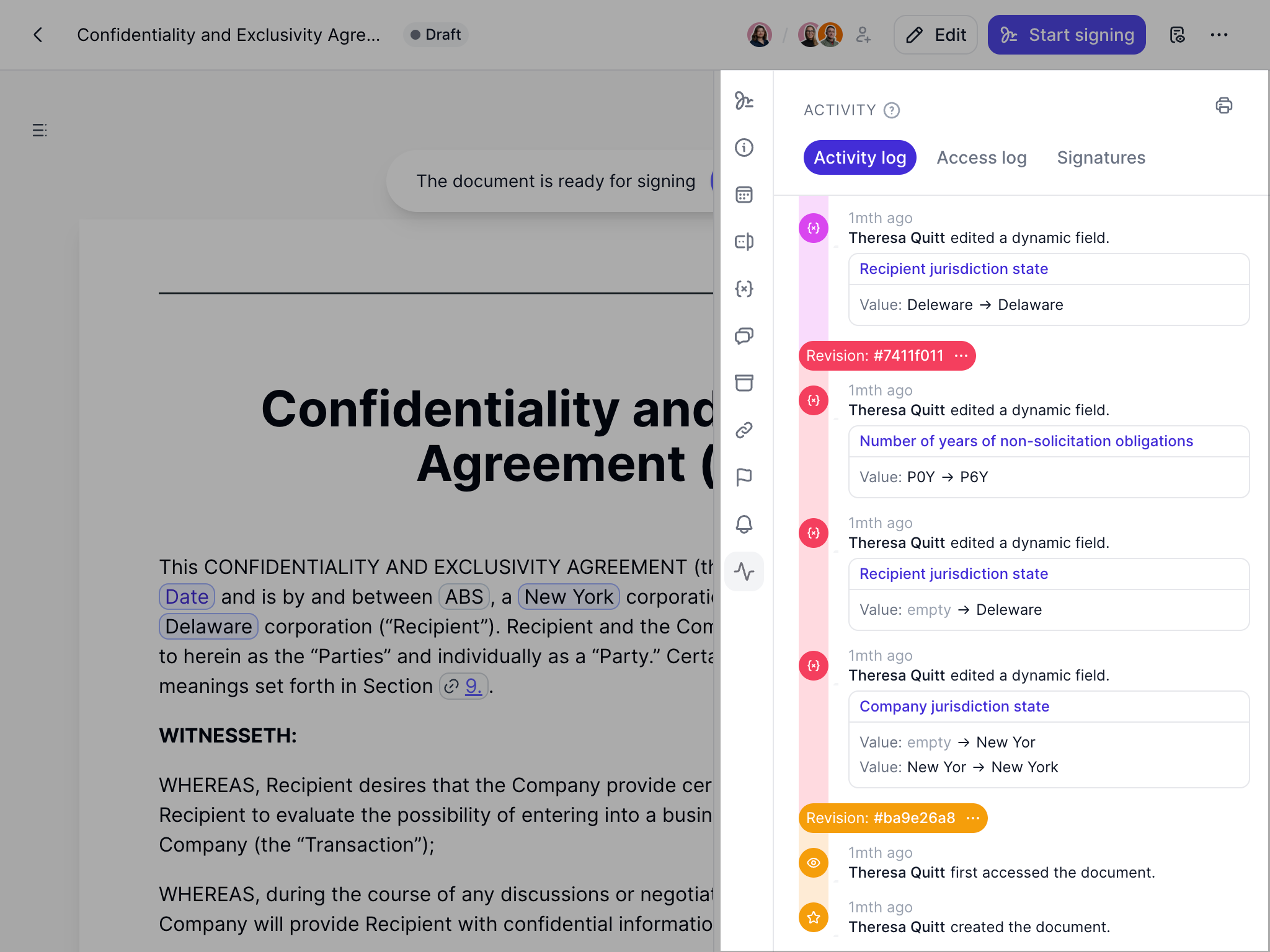
Task: Open the notifications bell in the sidebar
Action: [744, 524]
